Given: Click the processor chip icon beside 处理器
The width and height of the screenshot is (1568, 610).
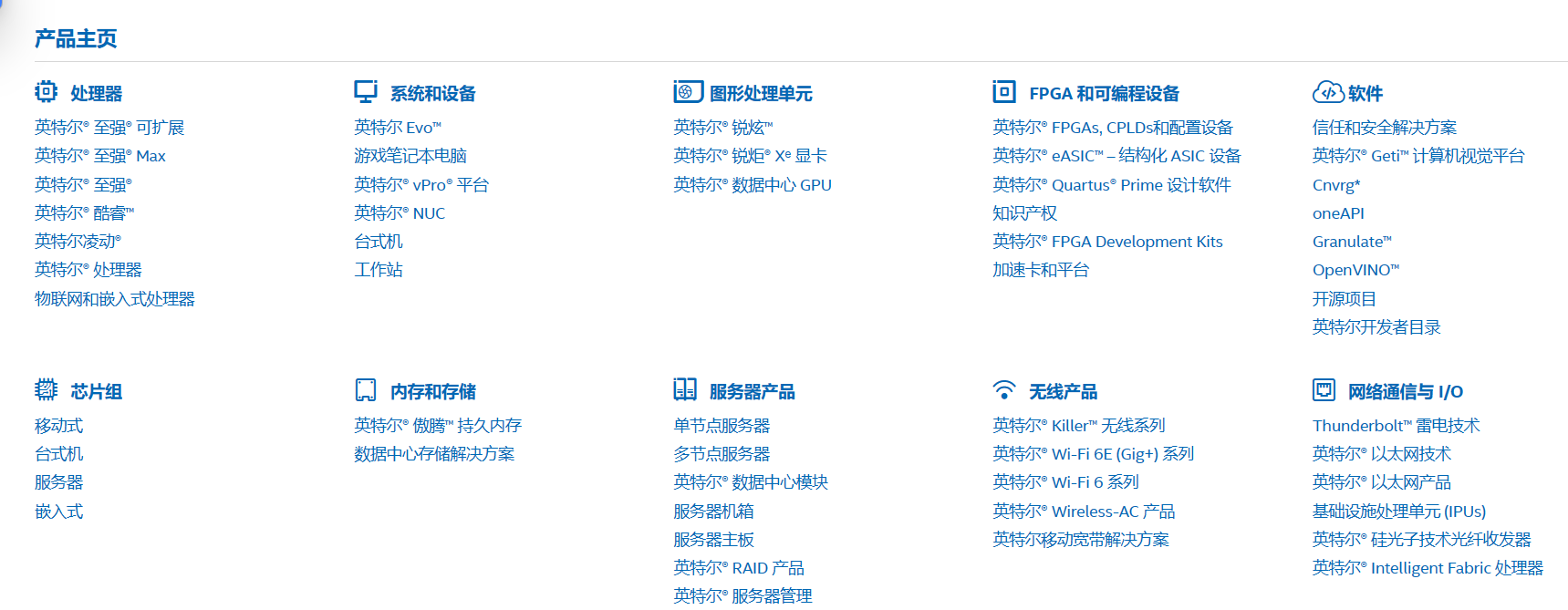Looking at the screenshot, I should pos(46,91).
